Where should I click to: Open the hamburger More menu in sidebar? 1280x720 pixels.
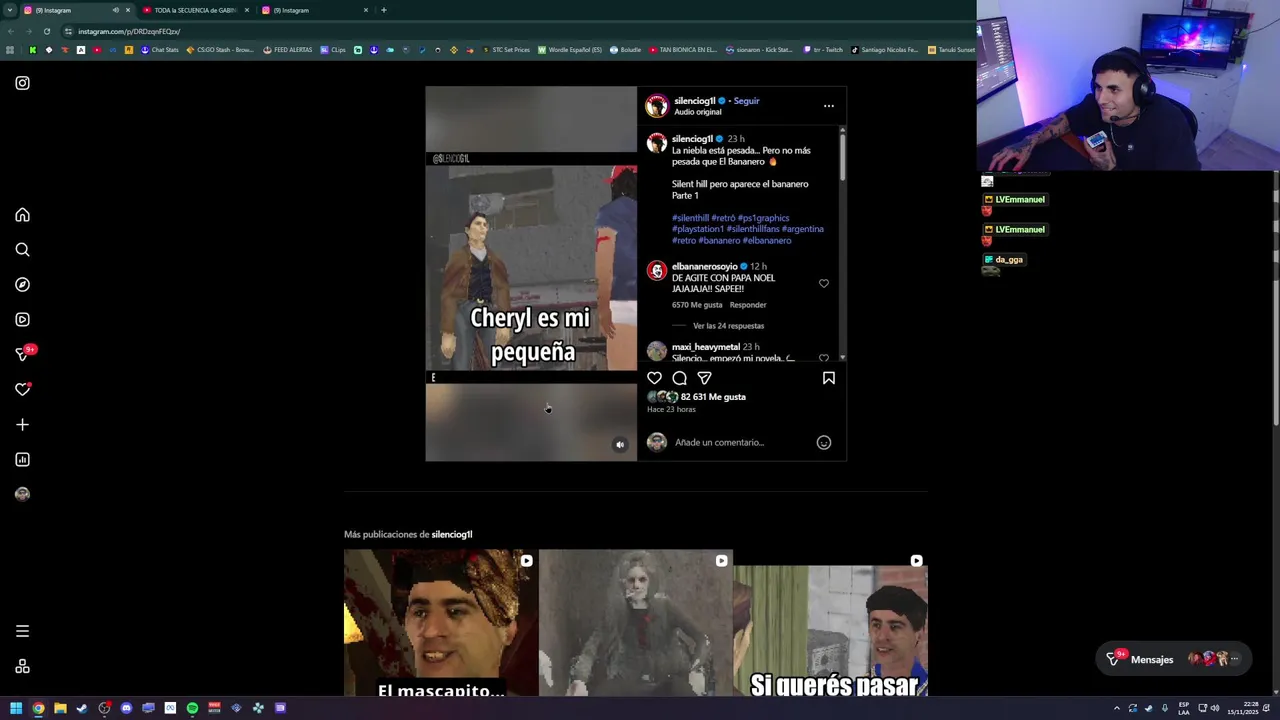point(22,631)
